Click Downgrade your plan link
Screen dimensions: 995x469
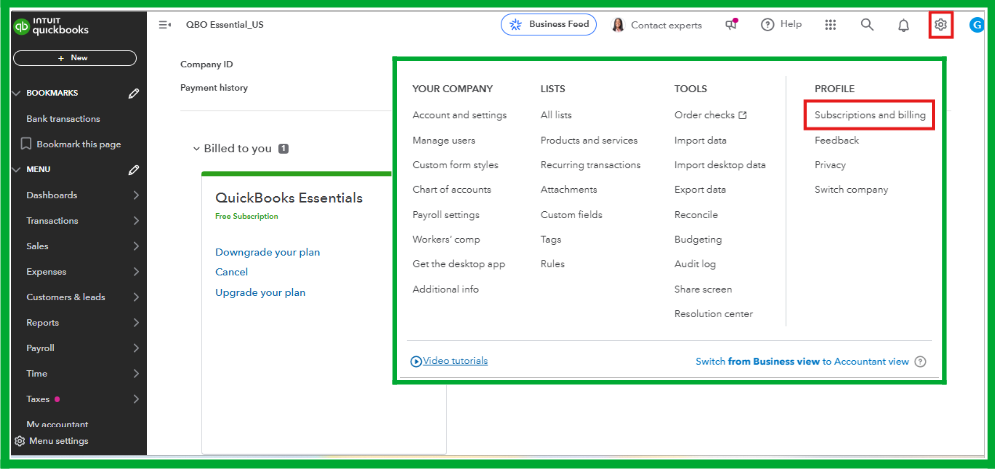pyautogui.click(x=268, y=252)
